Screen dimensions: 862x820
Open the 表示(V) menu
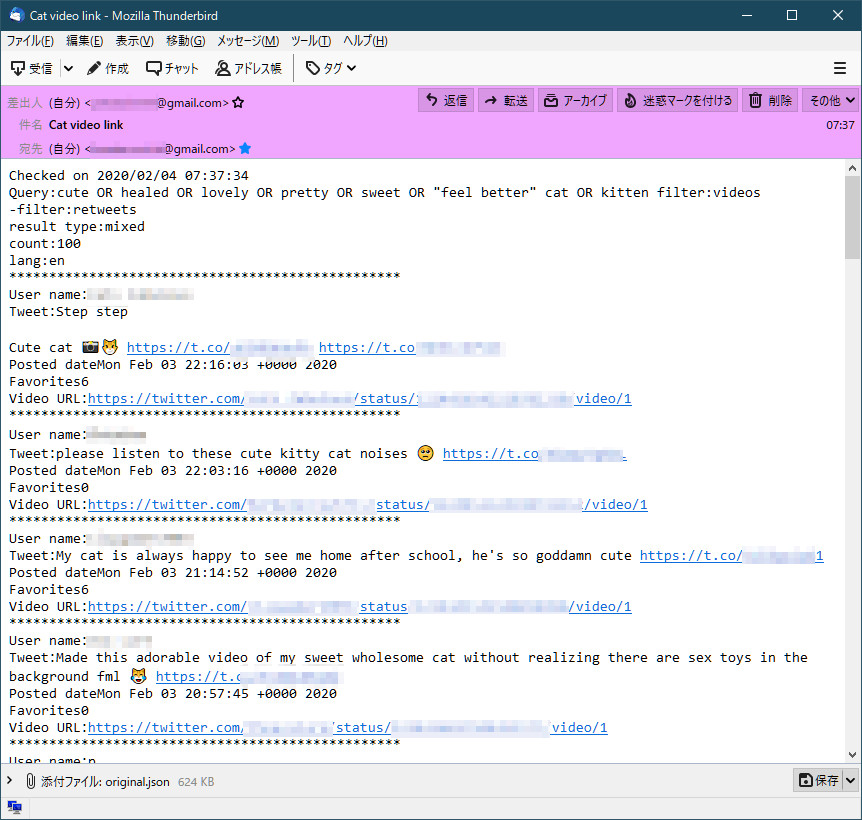(135, 41)
